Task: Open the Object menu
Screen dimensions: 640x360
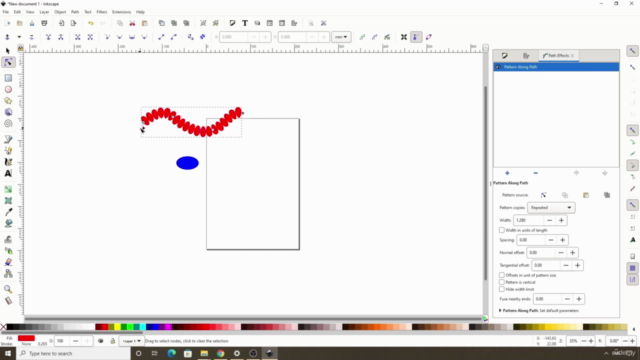Action: click(60, 12)
